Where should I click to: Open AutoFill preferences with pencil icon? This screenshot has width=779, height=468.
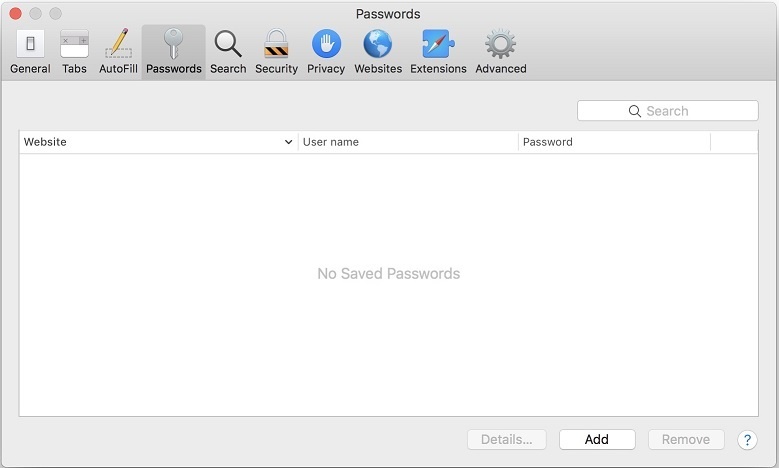point(118,51)
